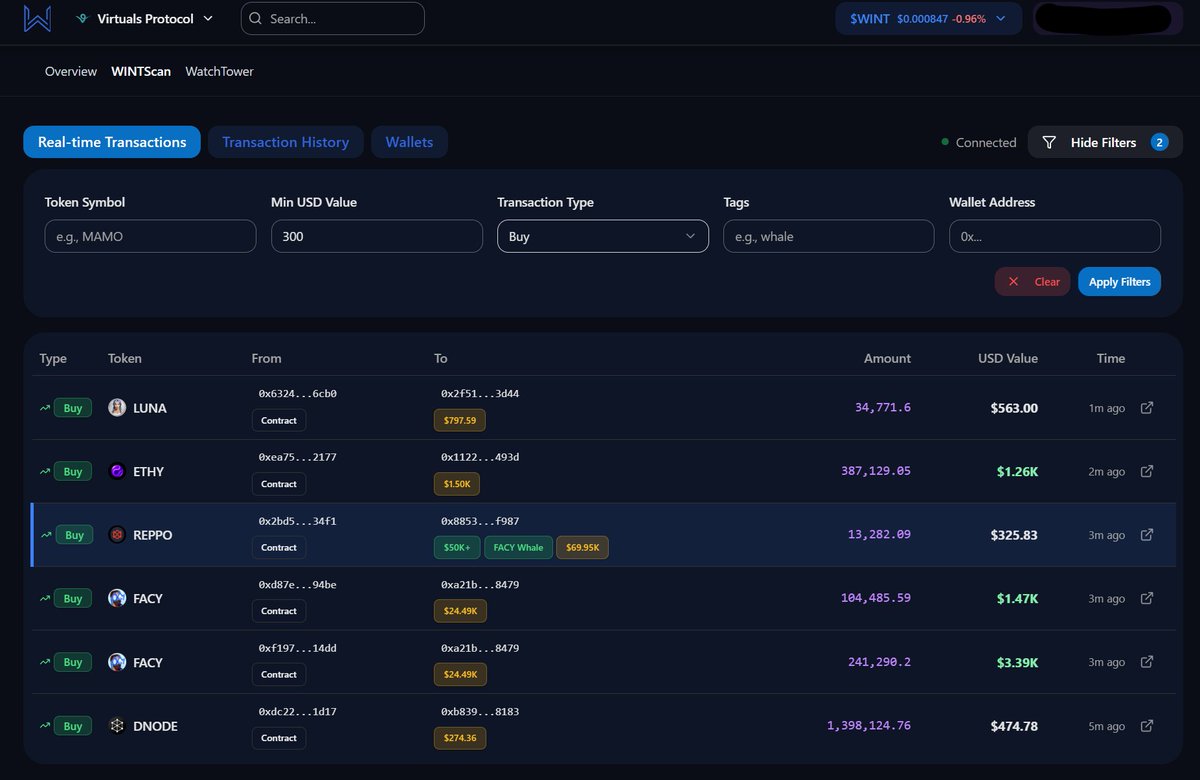Click the Hide Filters button

pyautogui.click(x=1104, y=142)
